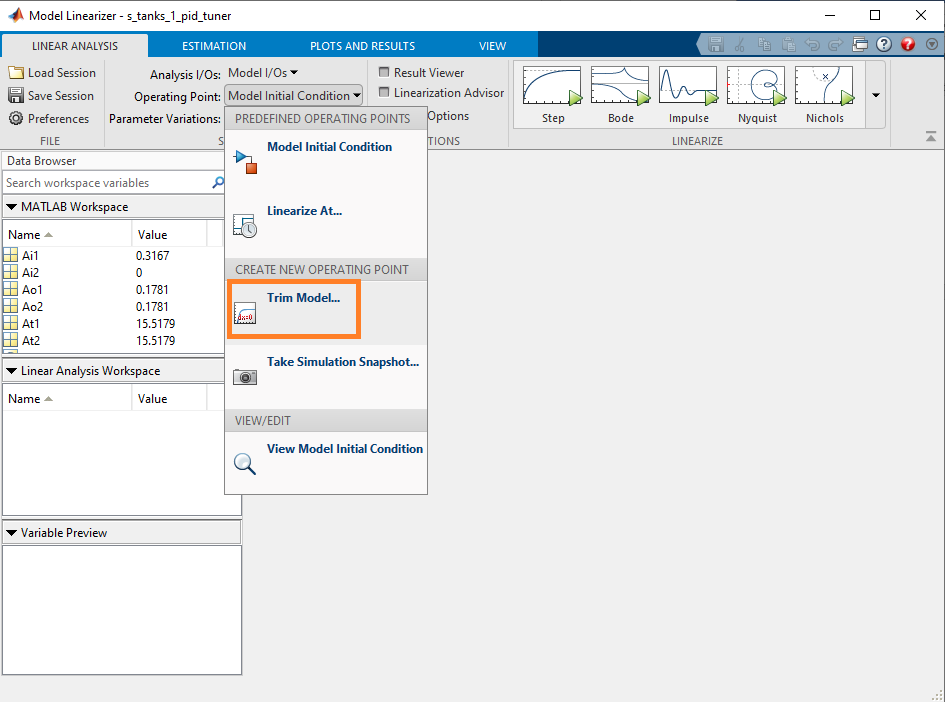Expand the linearize plot gallery arrow
This screenshot has width=945, height=702.
(x=875, y=96)
